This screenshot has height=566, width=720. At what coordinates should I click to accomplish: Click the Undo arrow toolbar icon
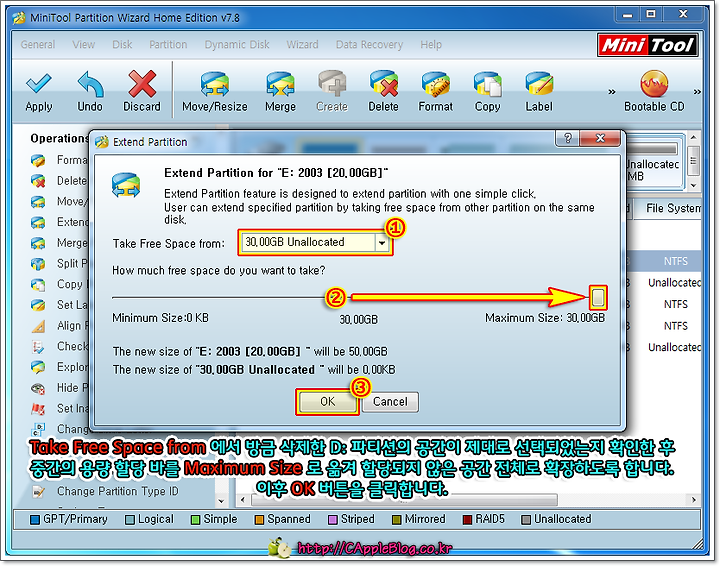point(90,84)
